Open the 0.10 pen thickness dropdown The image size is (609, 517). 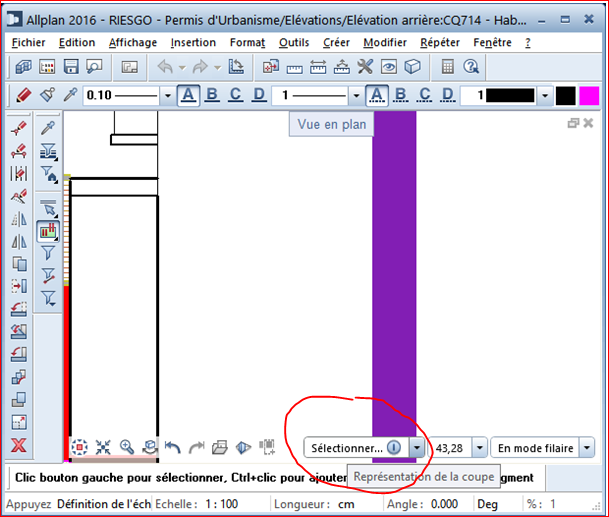pos(168,95)
